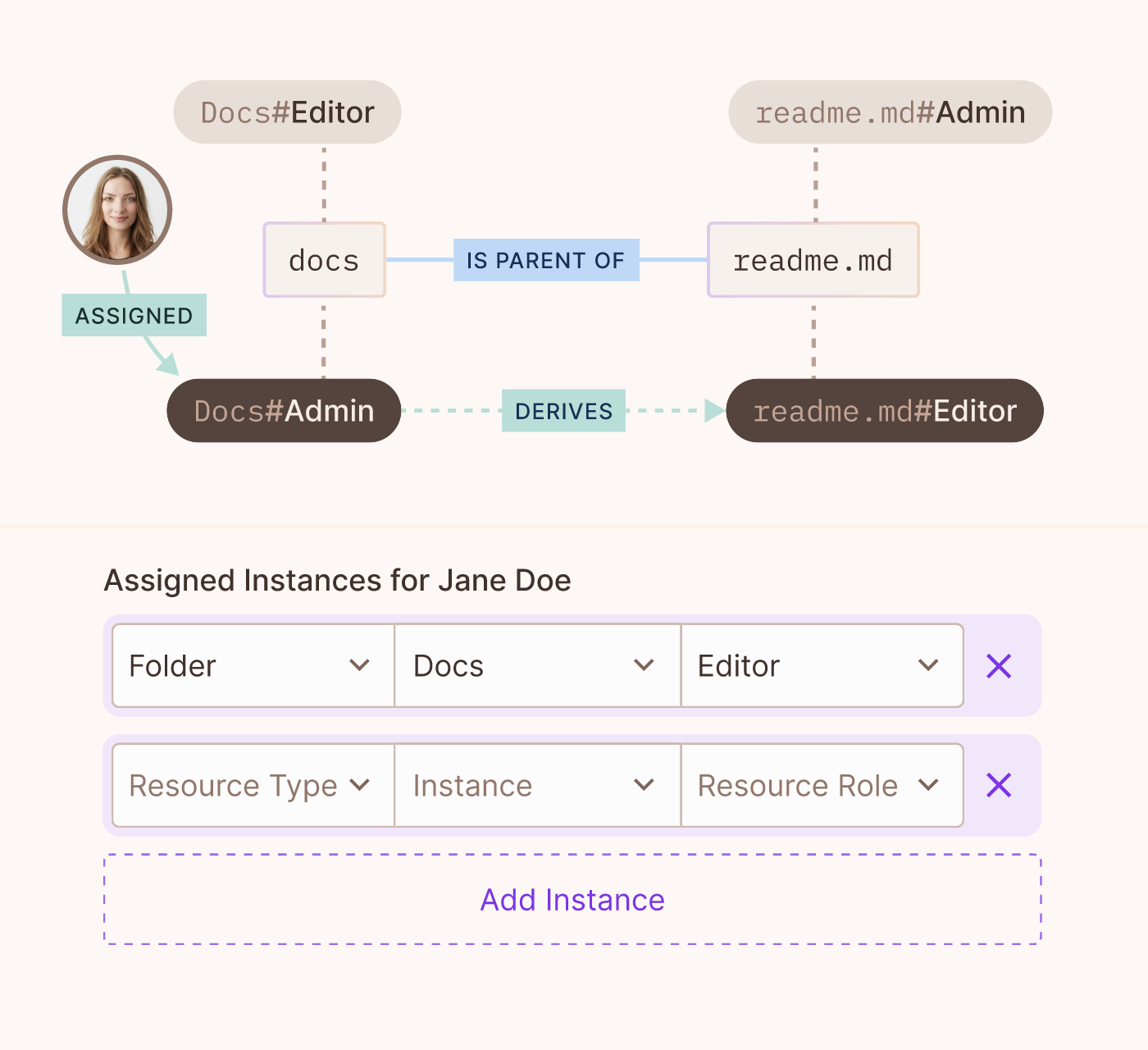The image size is (1148, 1050).
Task: Click Jane Doe's profile avatar
Action: point(117,210)
